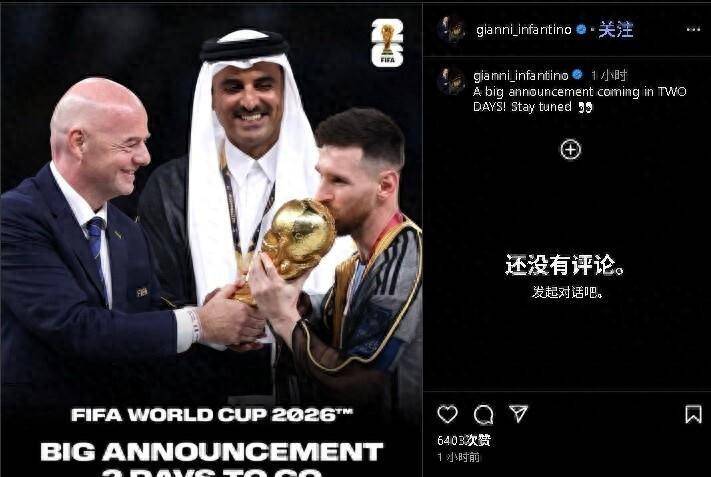711x477 pixels.
Task: Share post using paper plane icon
Action: click(x=518, y=414)
